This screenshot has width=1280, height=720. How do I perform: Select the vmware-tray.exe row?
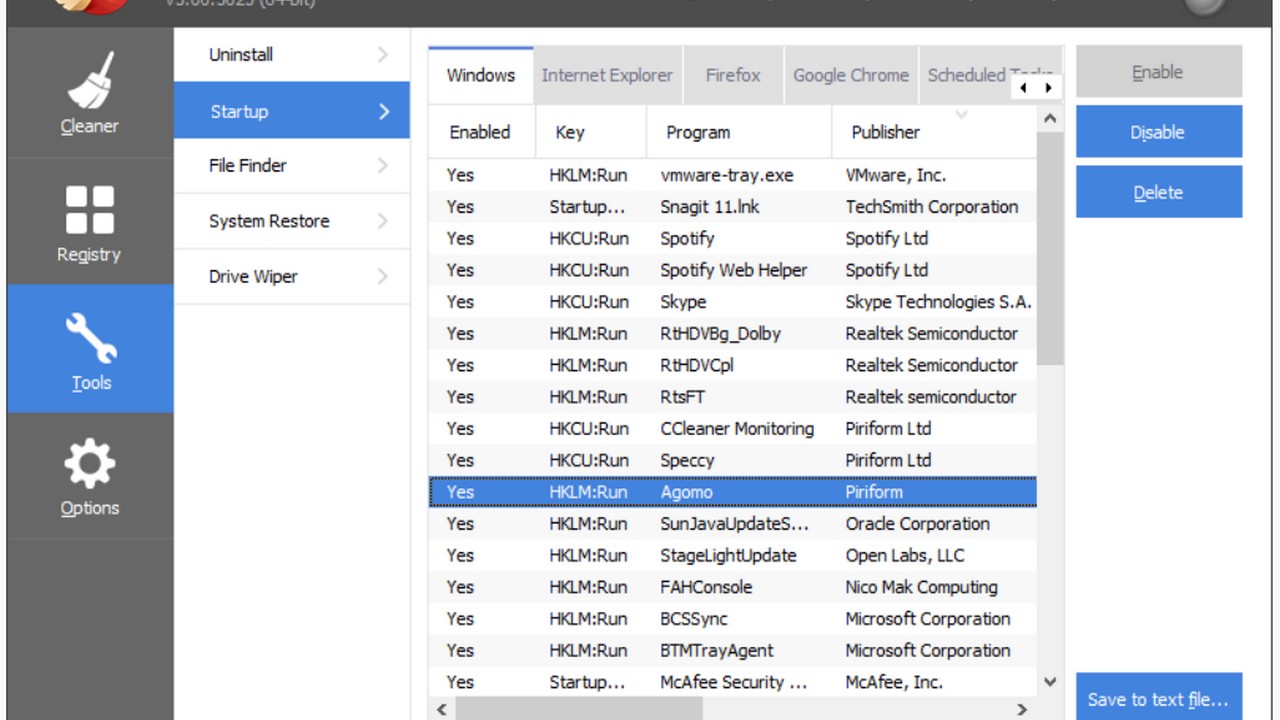point(733,175)
